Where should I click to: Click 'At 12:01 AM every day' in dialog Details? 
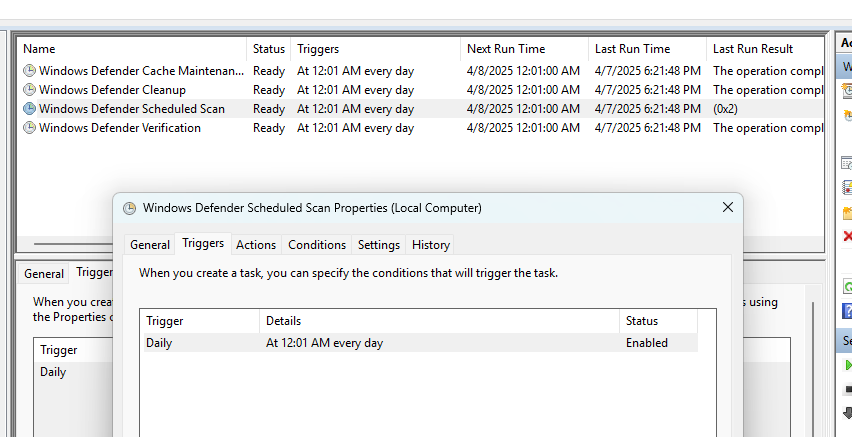(x=324, y=343)
